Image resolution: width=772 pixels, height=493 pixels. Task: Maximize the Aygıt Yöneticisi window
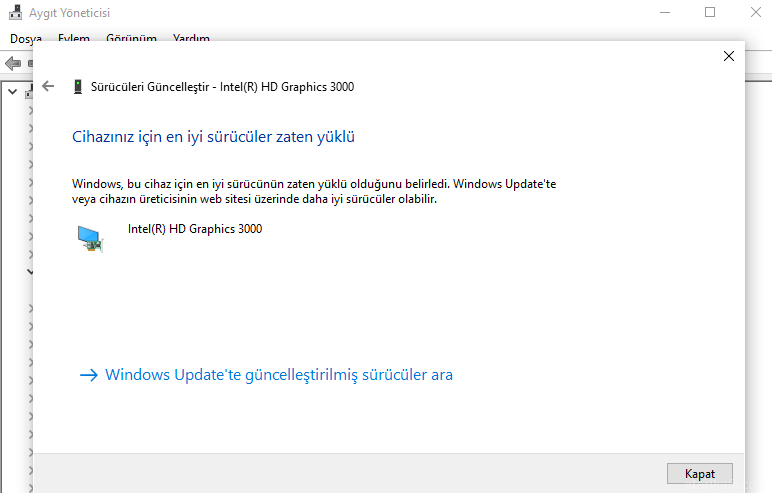(x=710, y=12)
